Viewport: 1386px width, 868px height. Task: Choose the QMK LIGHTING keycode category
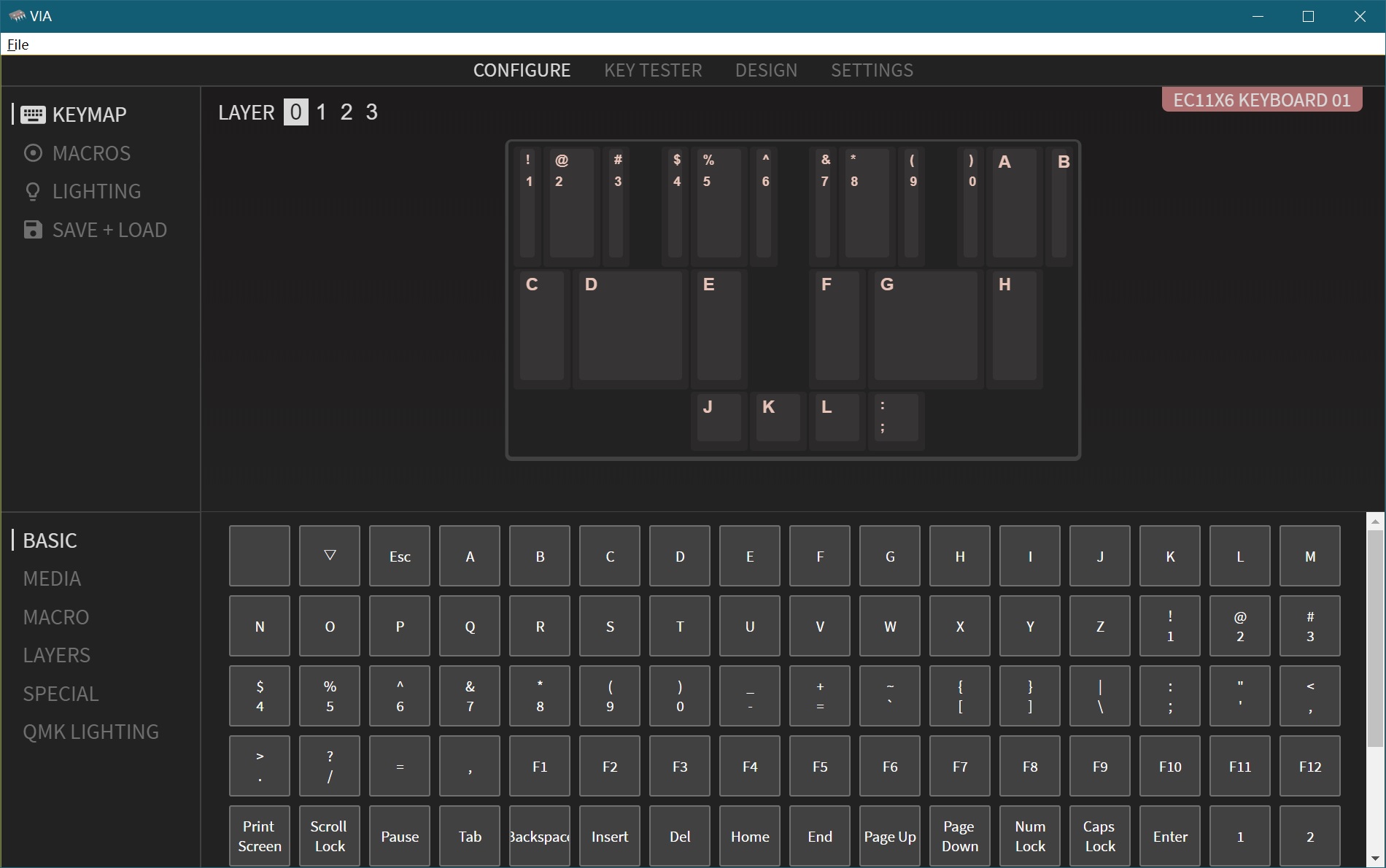(90, 732)
